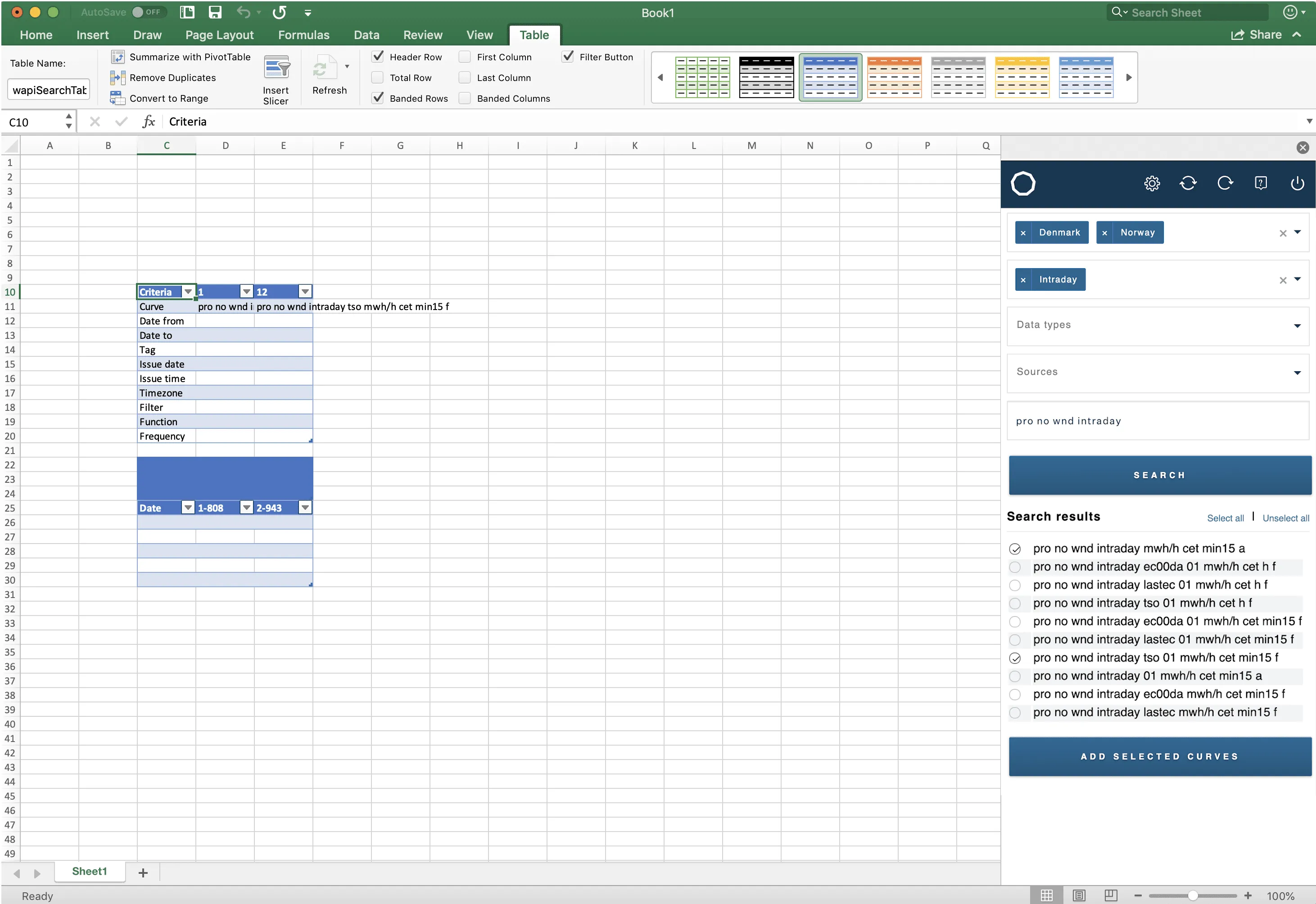Click the Unselect all link

1285,518
